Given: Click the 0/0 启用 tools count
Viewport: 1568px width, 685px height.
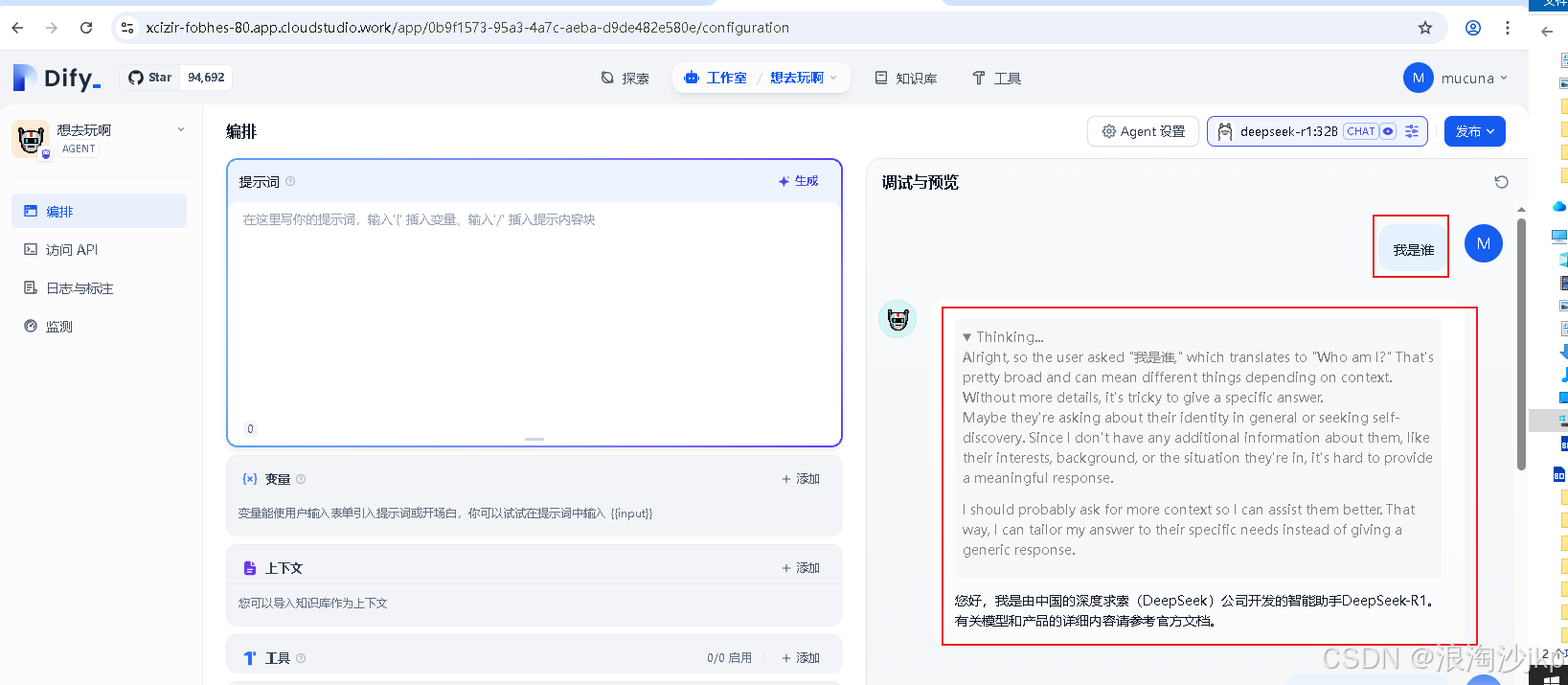Looking at the screenshot, I should tap(729, 658).
